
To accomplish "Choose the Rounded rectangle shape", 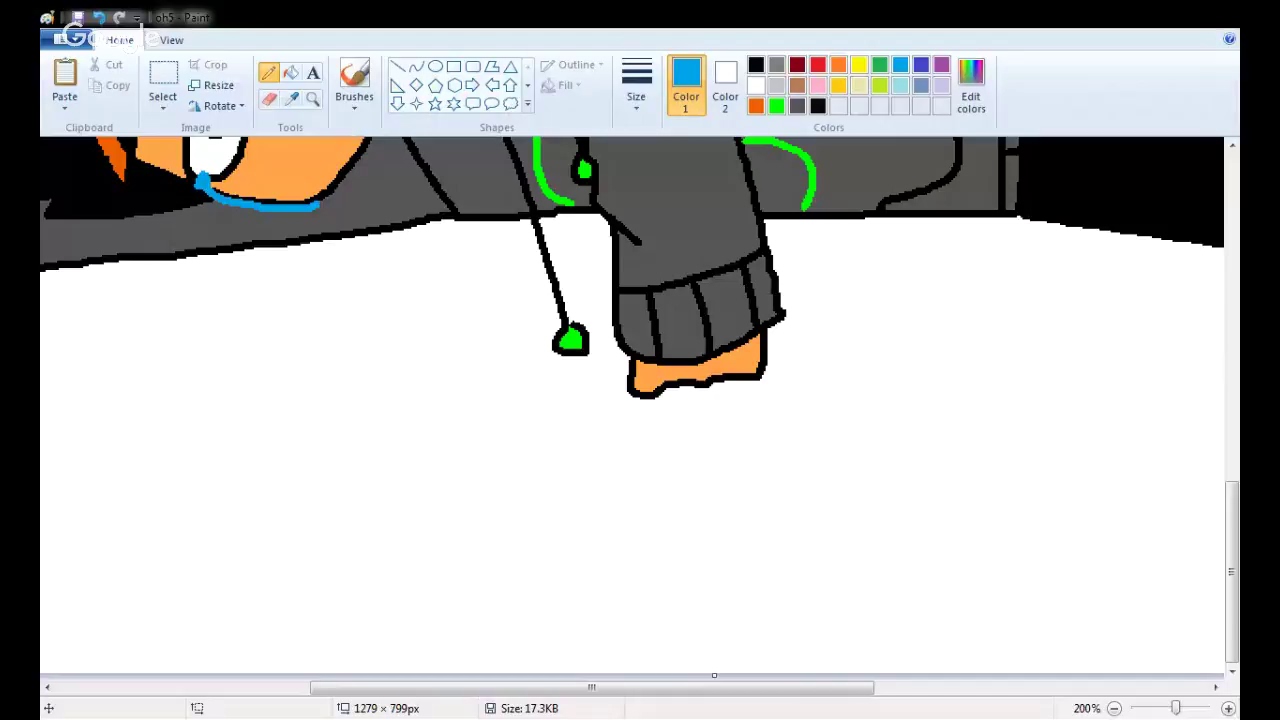I will (x=473, y=67).
